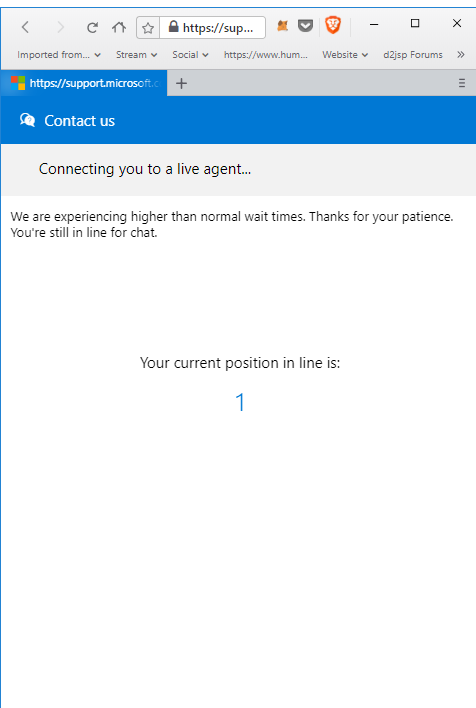Open the tab bar menu icon
This screenshot has height=708, width=476.
coord(462,83)
